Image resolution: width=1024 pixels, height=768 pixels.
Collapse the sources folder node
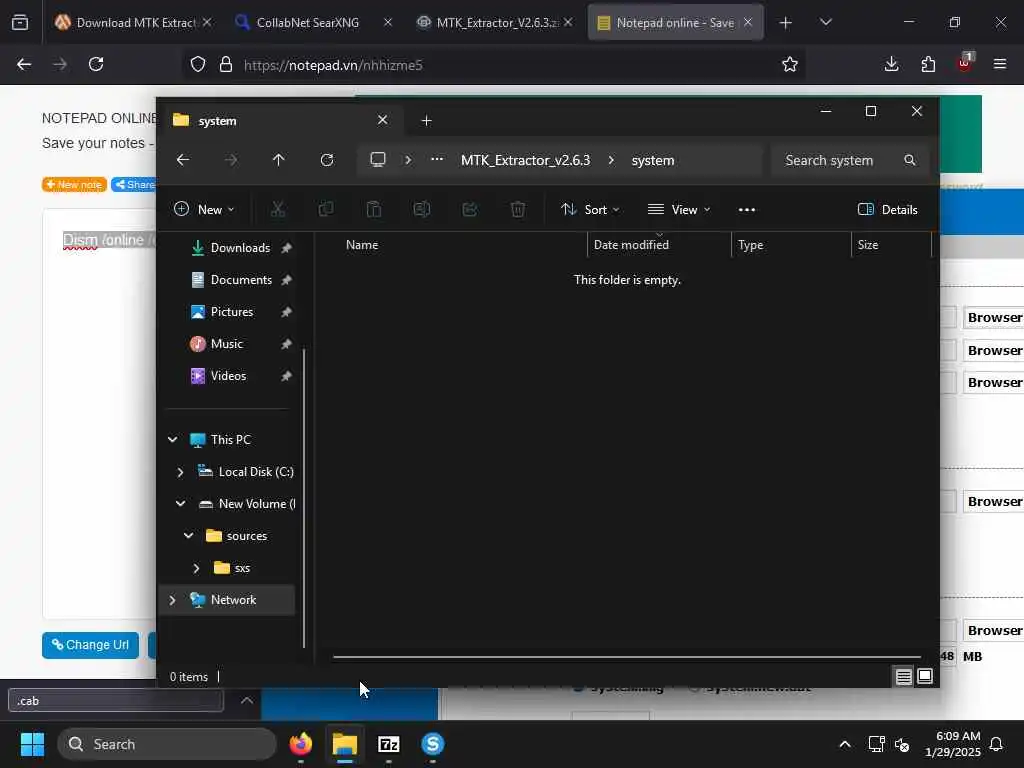point(188,536)
